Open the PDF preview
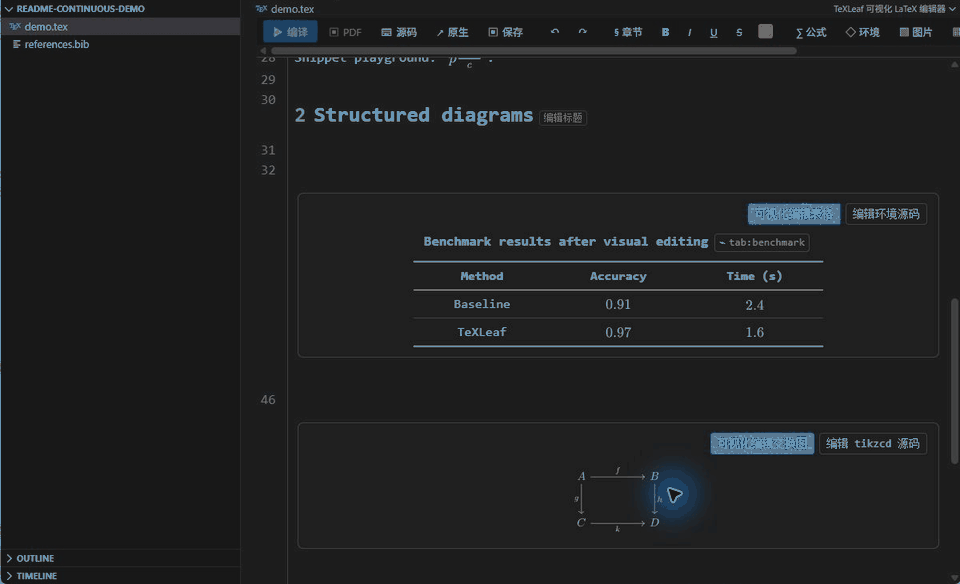Screen dimensions: 960x584 345,32
